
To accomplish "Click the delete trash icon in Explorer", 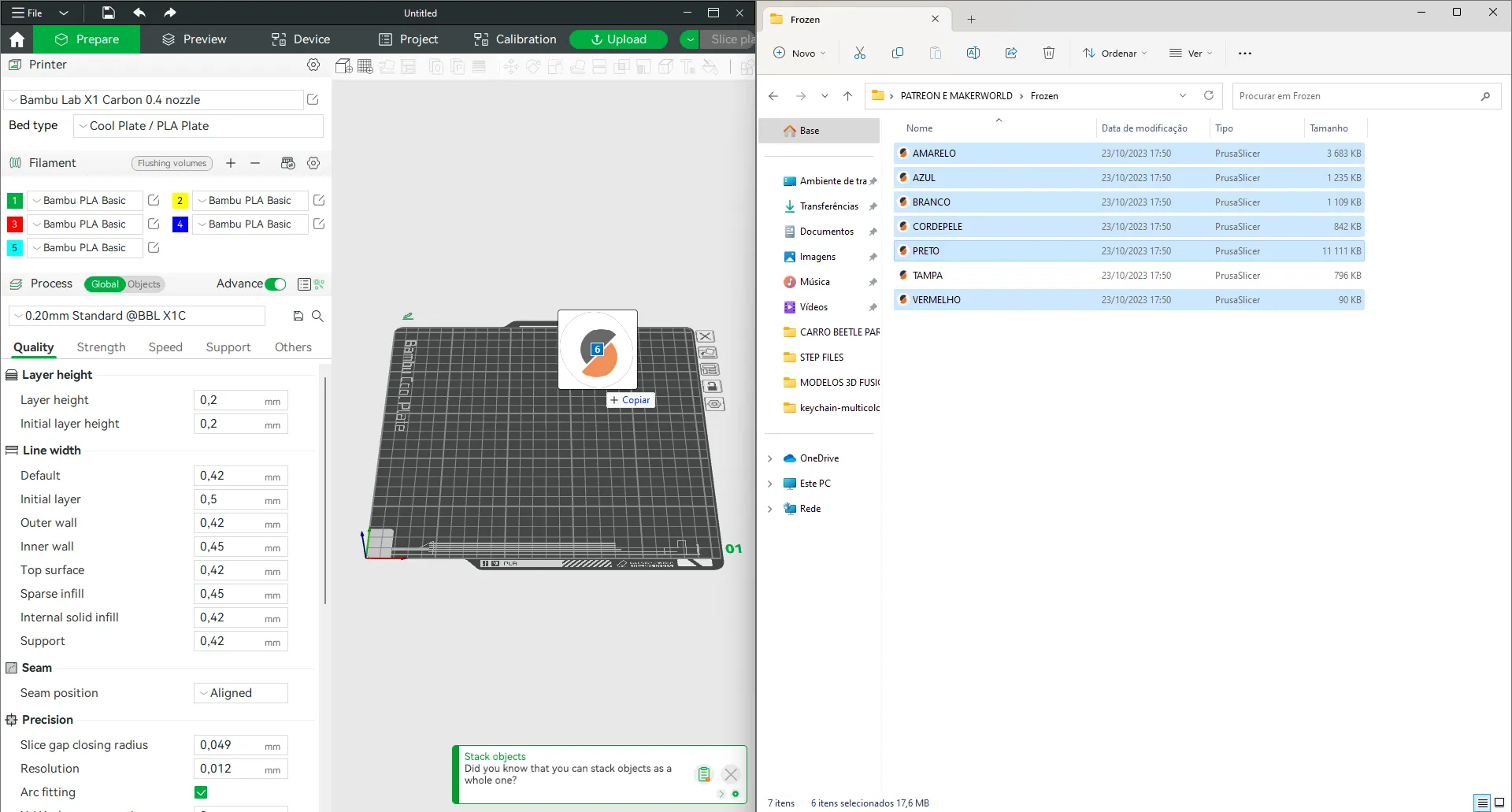I will point(1048,53).
